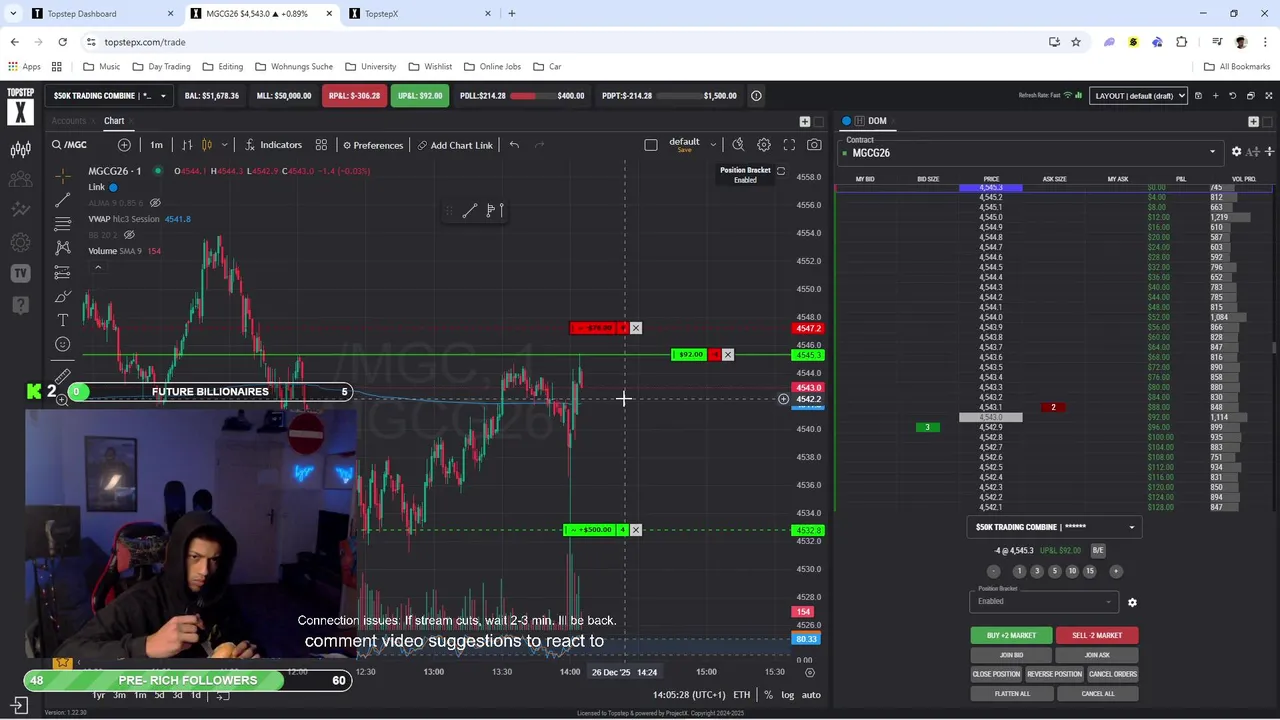Screen dimensions: 1280x720
Task: Open the TV sidebar icon
Action: (x=20, y=273)
